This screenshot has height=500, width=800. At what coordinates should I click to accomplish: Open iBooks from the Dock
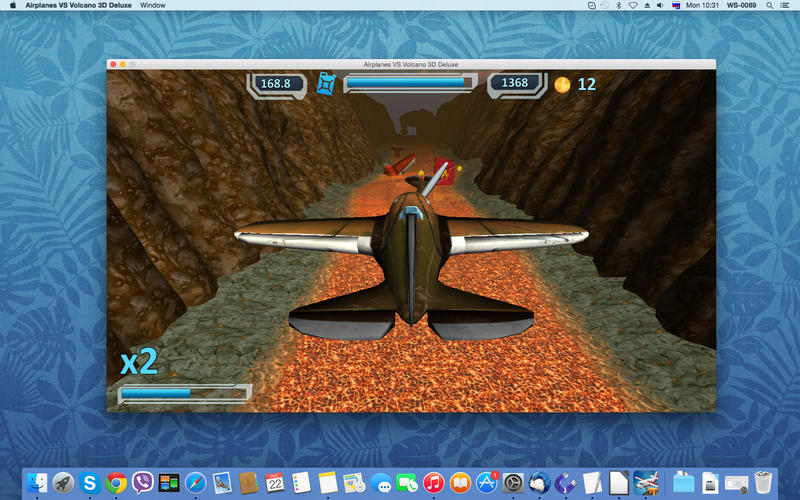[460, 483]
